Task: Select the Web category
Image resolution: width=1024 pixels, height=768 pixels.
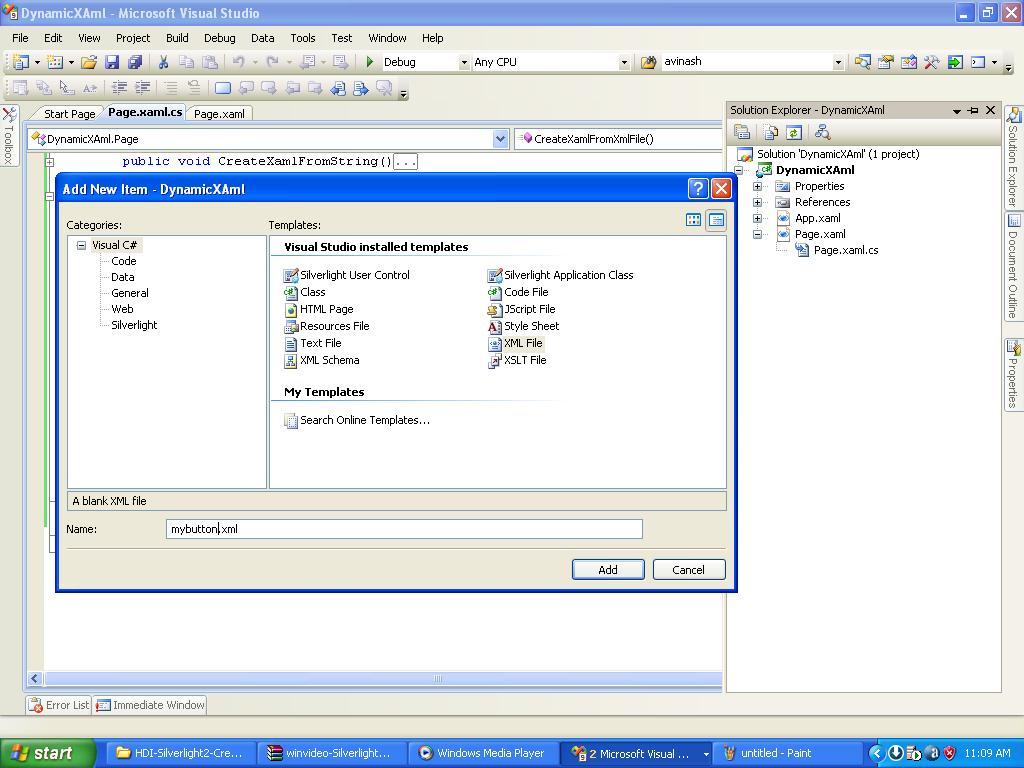Action: tap(122, 309)
